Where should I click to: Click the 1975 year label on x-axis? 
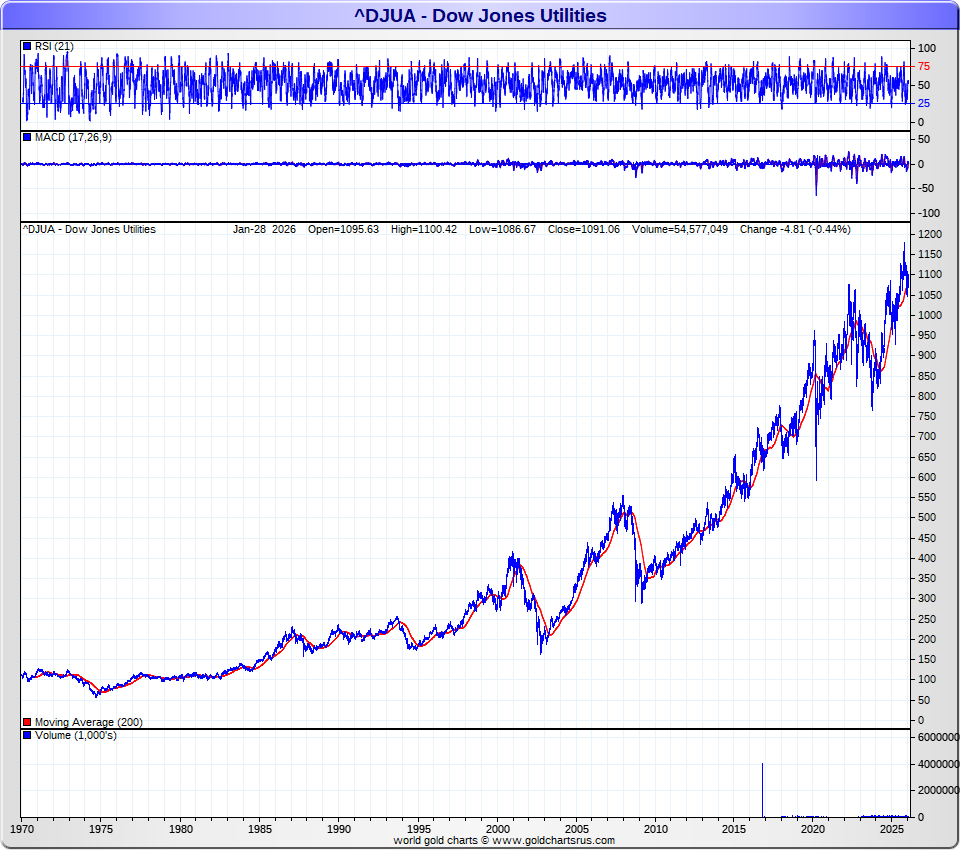(100, 829)
